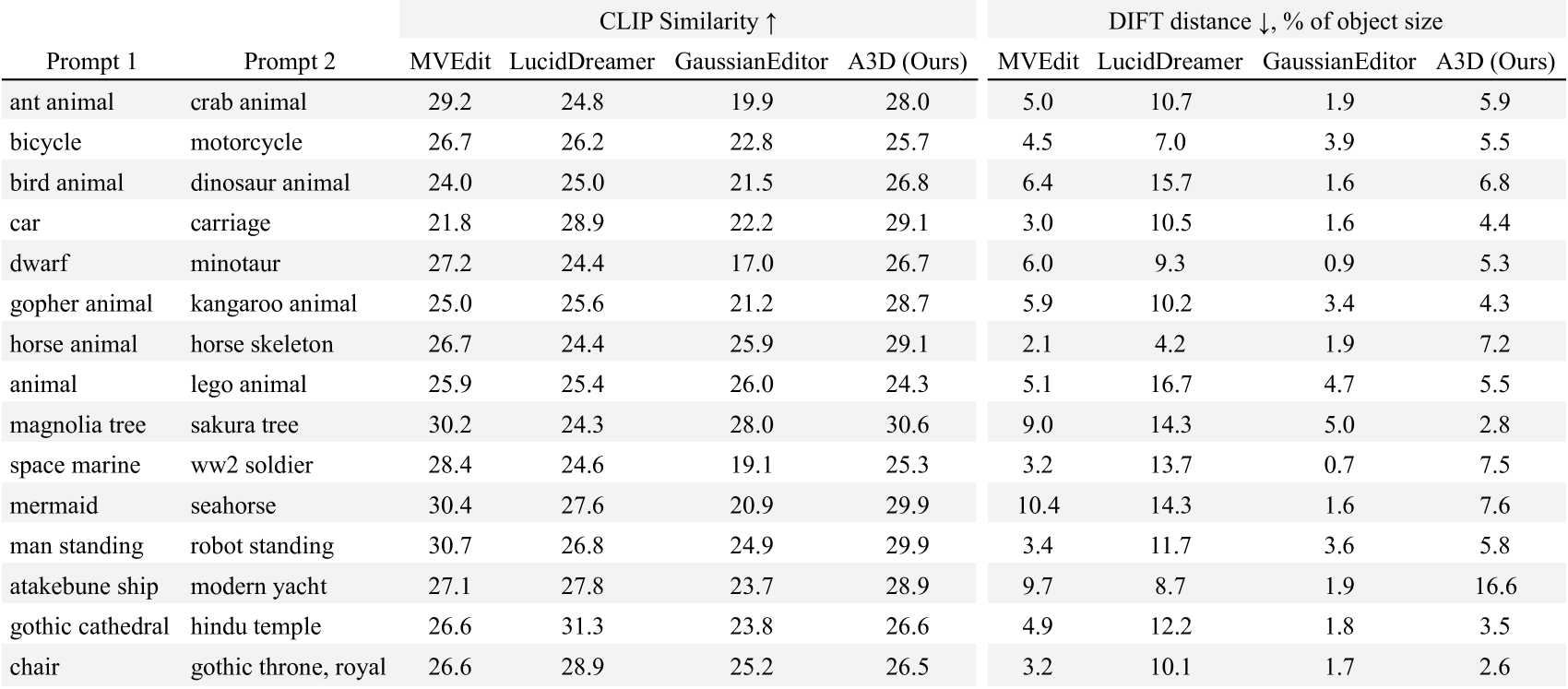This screenshot has height=689, width=1568.
Task: Select the Prompt 1 column header
Action: (x=91, y=62)
